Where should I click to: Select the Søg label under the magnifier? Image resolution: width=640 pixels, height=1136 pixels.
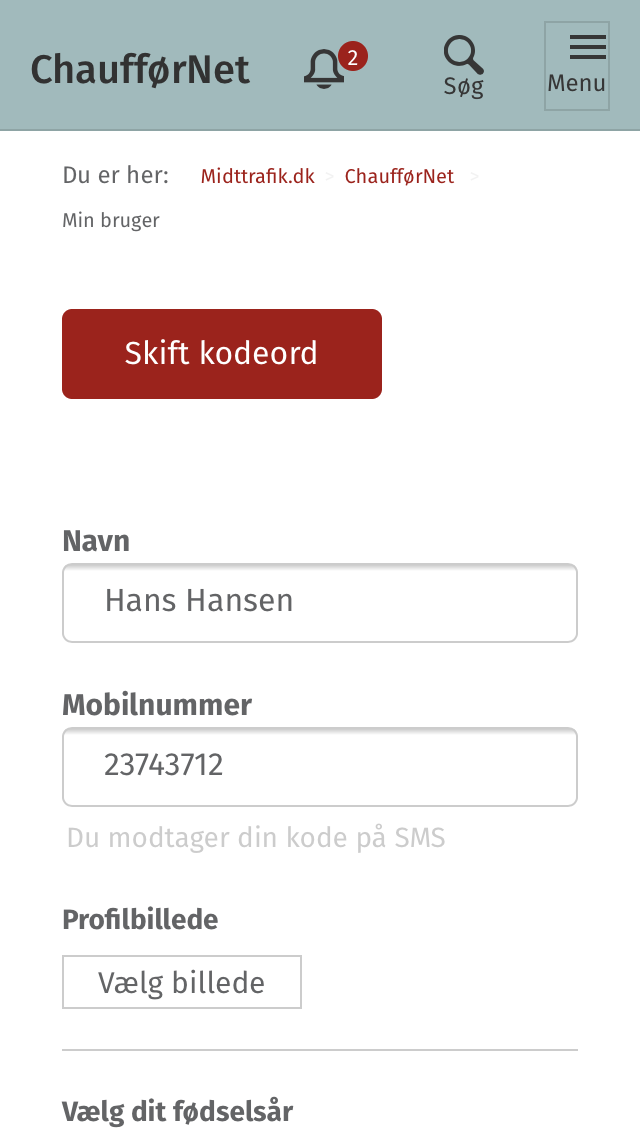pyautogui.click(x=464, y=86)
